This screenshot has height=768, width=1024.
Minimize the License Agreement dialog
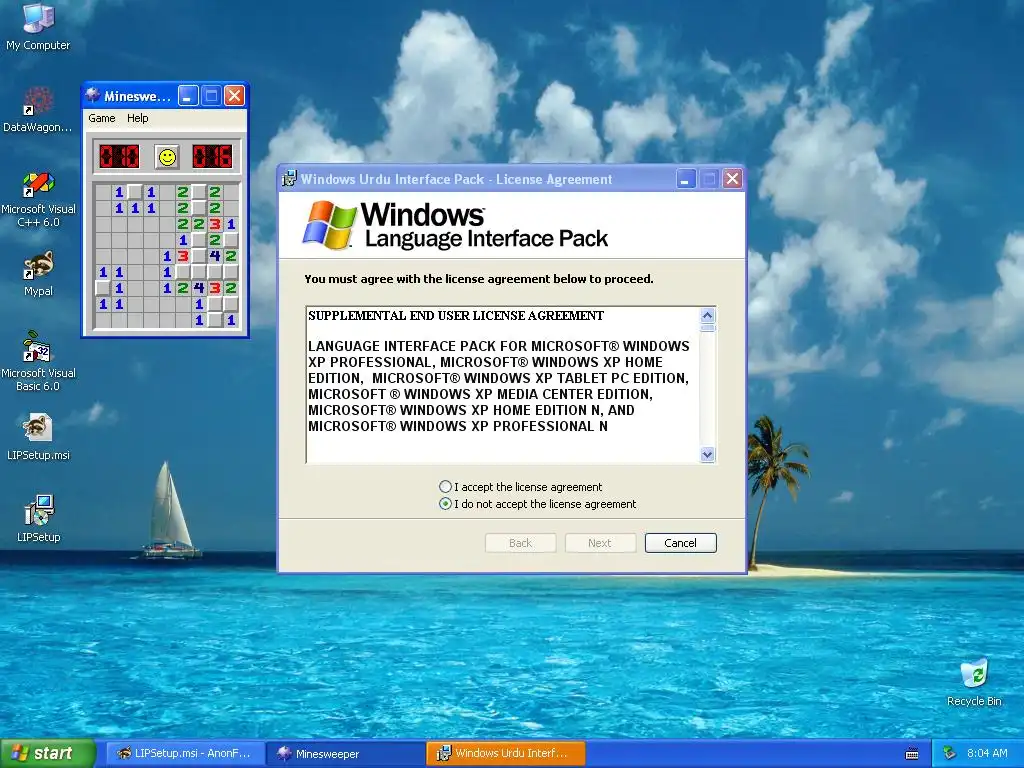(x=685, y=179)
